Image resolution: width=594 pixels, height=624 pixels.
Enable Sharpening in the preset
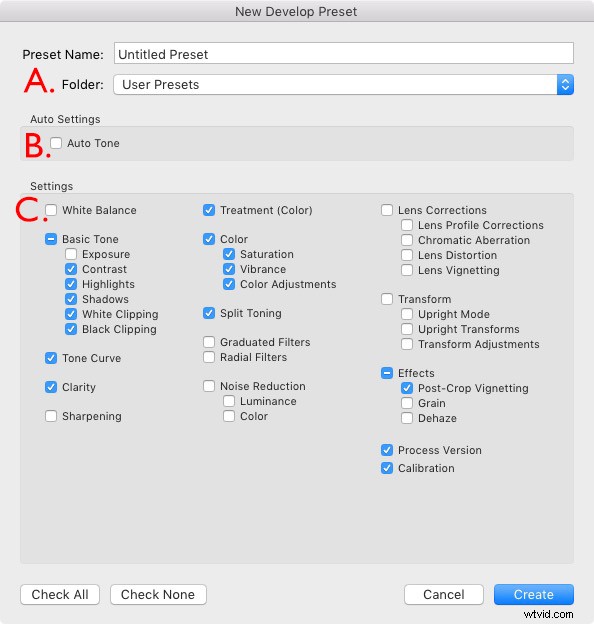coord(51,416)
